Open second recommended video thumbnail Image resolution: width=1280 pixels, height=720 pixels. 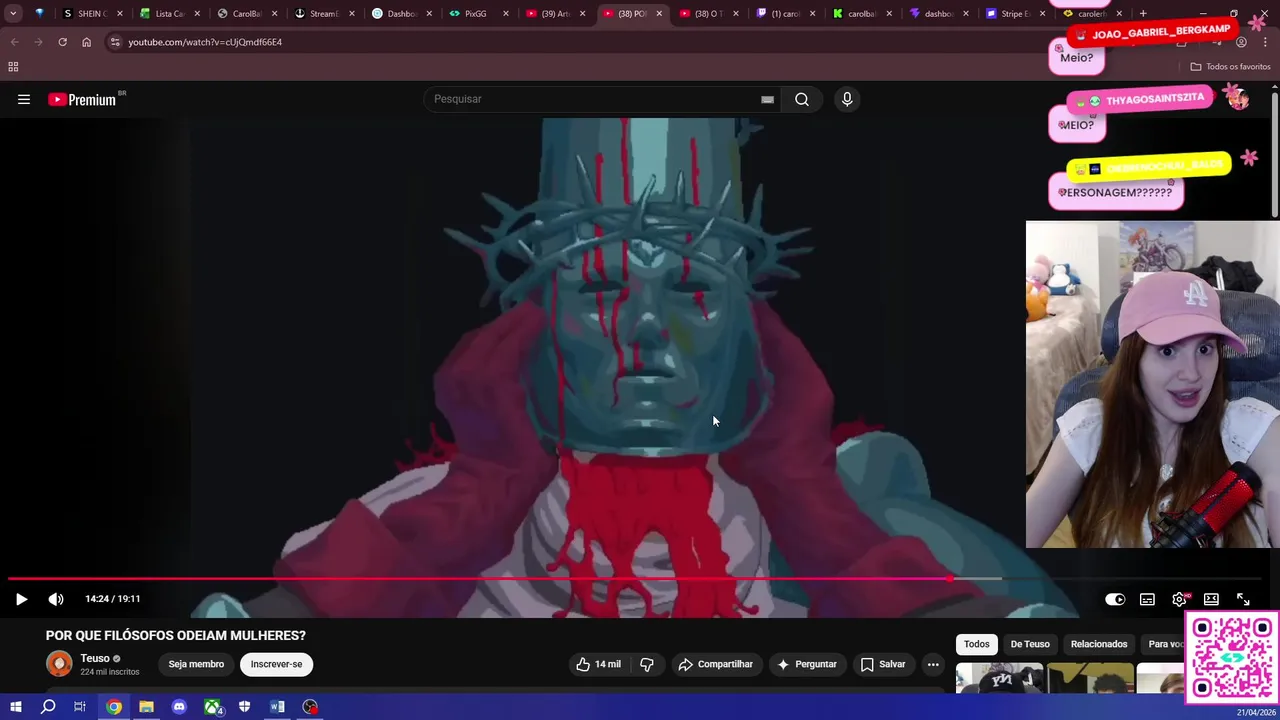coord(1090,678)
